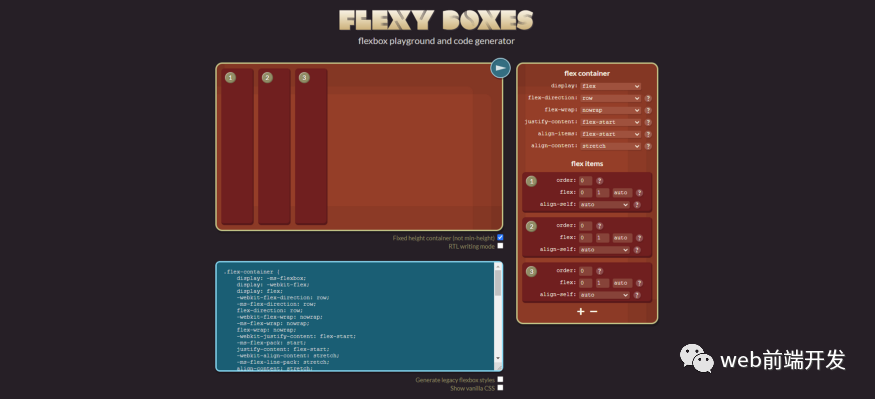Click the numbered badge 2 in flex items panel
This screenshot has height=399, width=875.
[531, 226]
